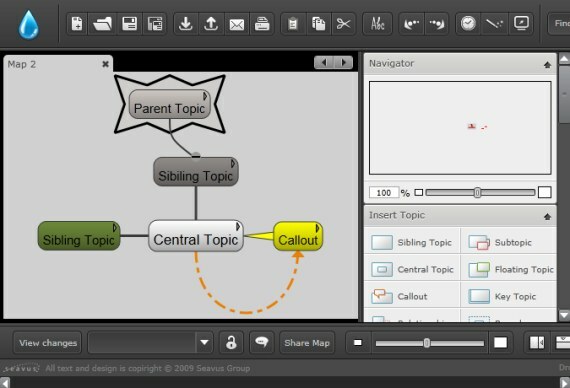
Task: Select the yellow Callout node
Action: coord(298,236)
